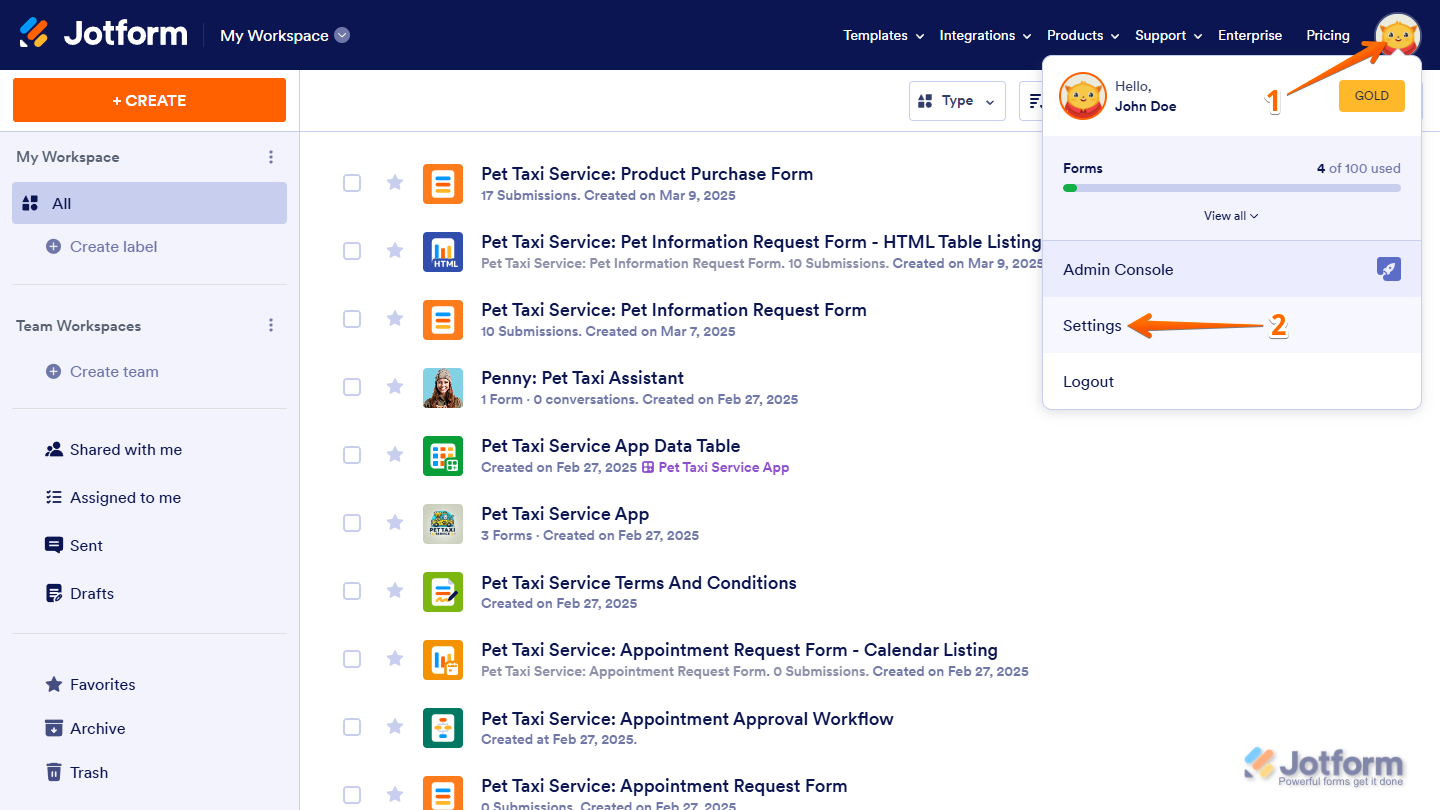Star the Appointment Request Calendar Listing

395,658
